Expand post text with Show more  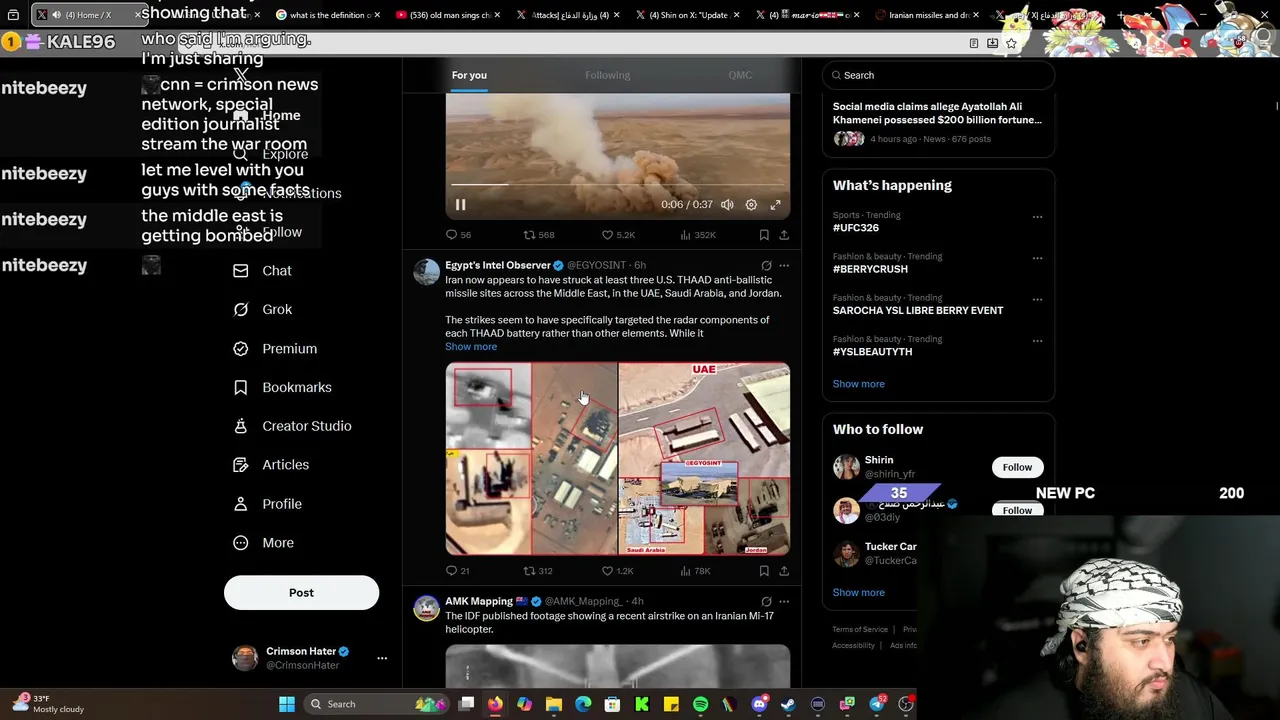471,347
